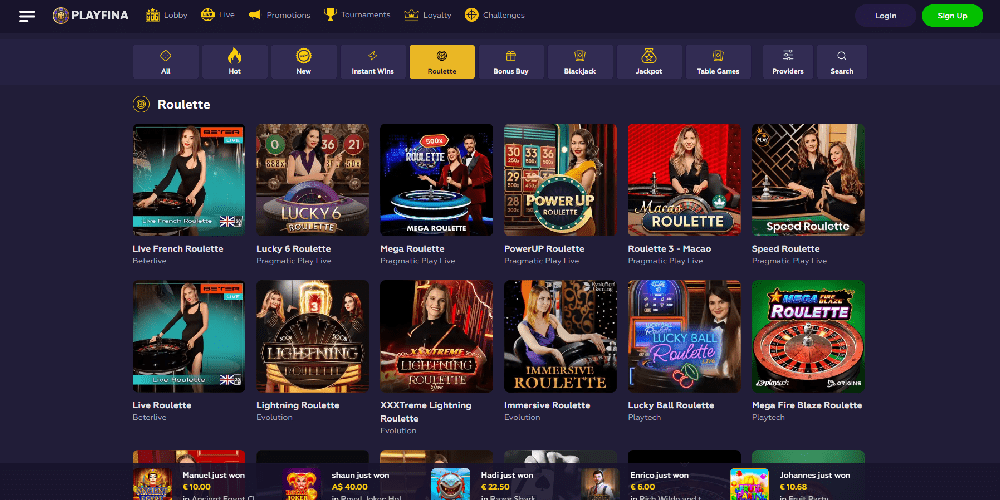1000x500 pixels.
Task: Click the green Sign Up button
Action: tap(952, 15)
